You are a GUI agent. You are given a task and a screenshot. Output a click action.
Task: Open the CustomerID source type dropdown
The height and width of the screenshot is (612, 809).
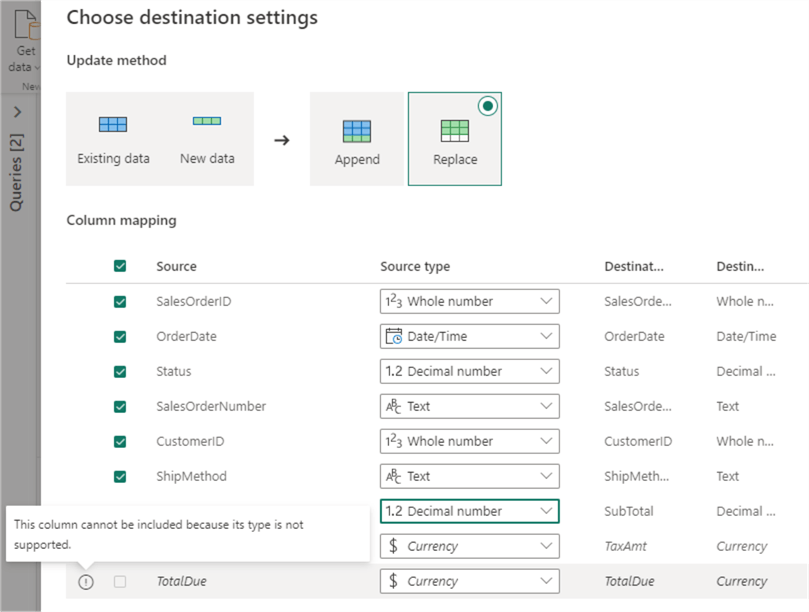(546, 441)
